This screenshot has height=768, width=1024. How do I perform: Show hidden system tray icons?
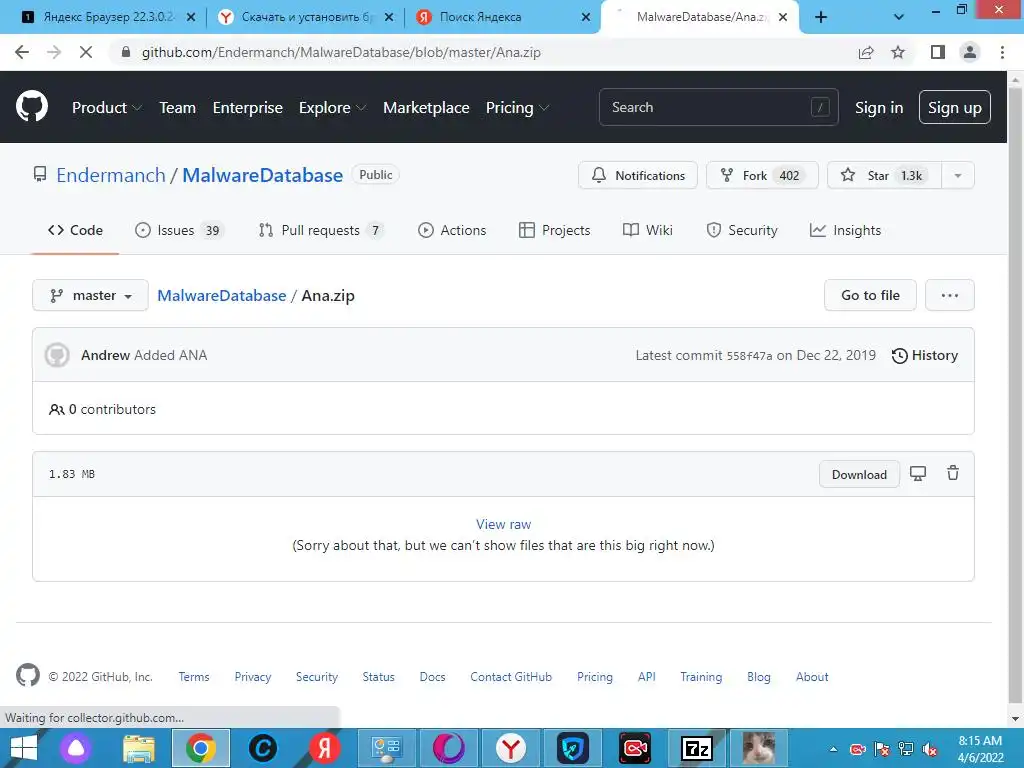833,749
